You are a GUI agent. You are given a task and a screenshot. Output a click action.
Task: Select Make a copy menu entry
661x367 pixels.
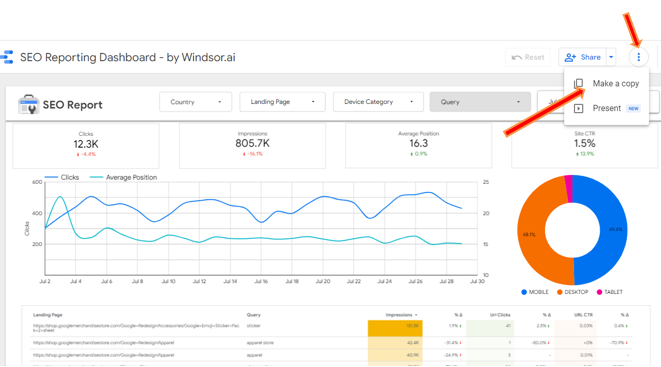tap(606, 83)
